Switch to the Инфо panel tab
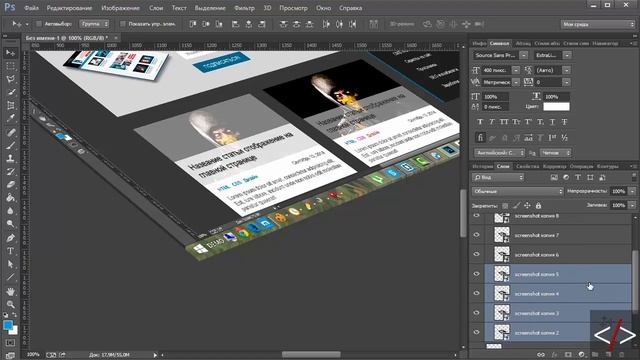 (479, 43)
